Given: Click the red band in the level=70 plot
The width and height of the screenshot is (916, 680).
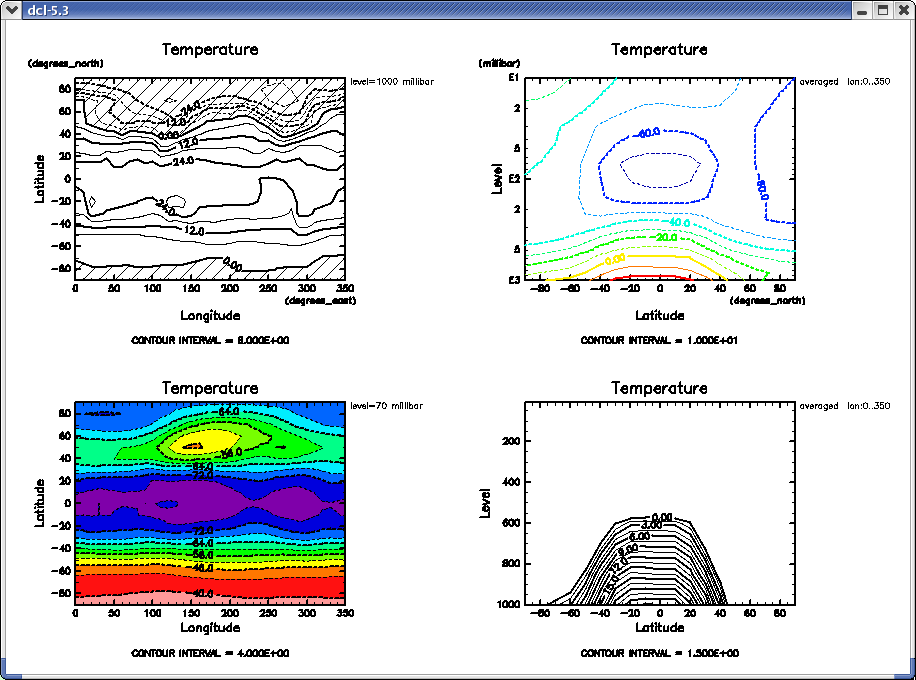Looking at the screenshot, I should click(x=210, y=584).
